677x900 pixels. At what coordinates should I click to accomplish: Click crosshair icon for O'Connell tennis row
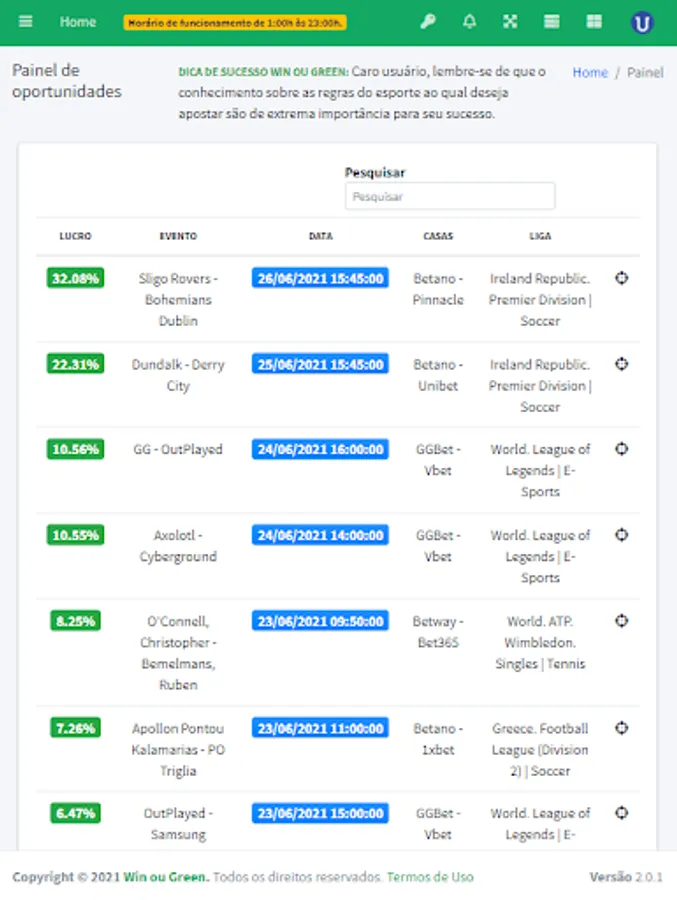click(621, 621)
